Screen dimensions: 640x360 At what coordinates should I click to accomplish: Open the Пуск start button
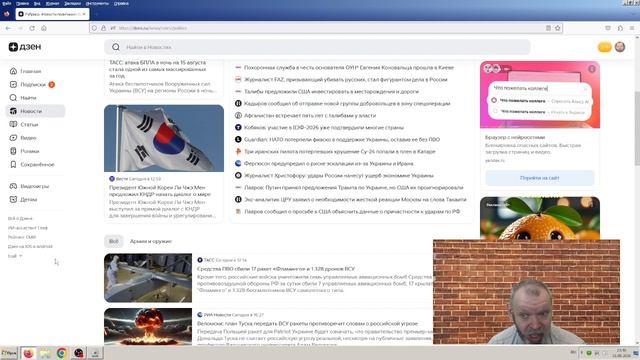pyautogui.click(x=9, y=353)
